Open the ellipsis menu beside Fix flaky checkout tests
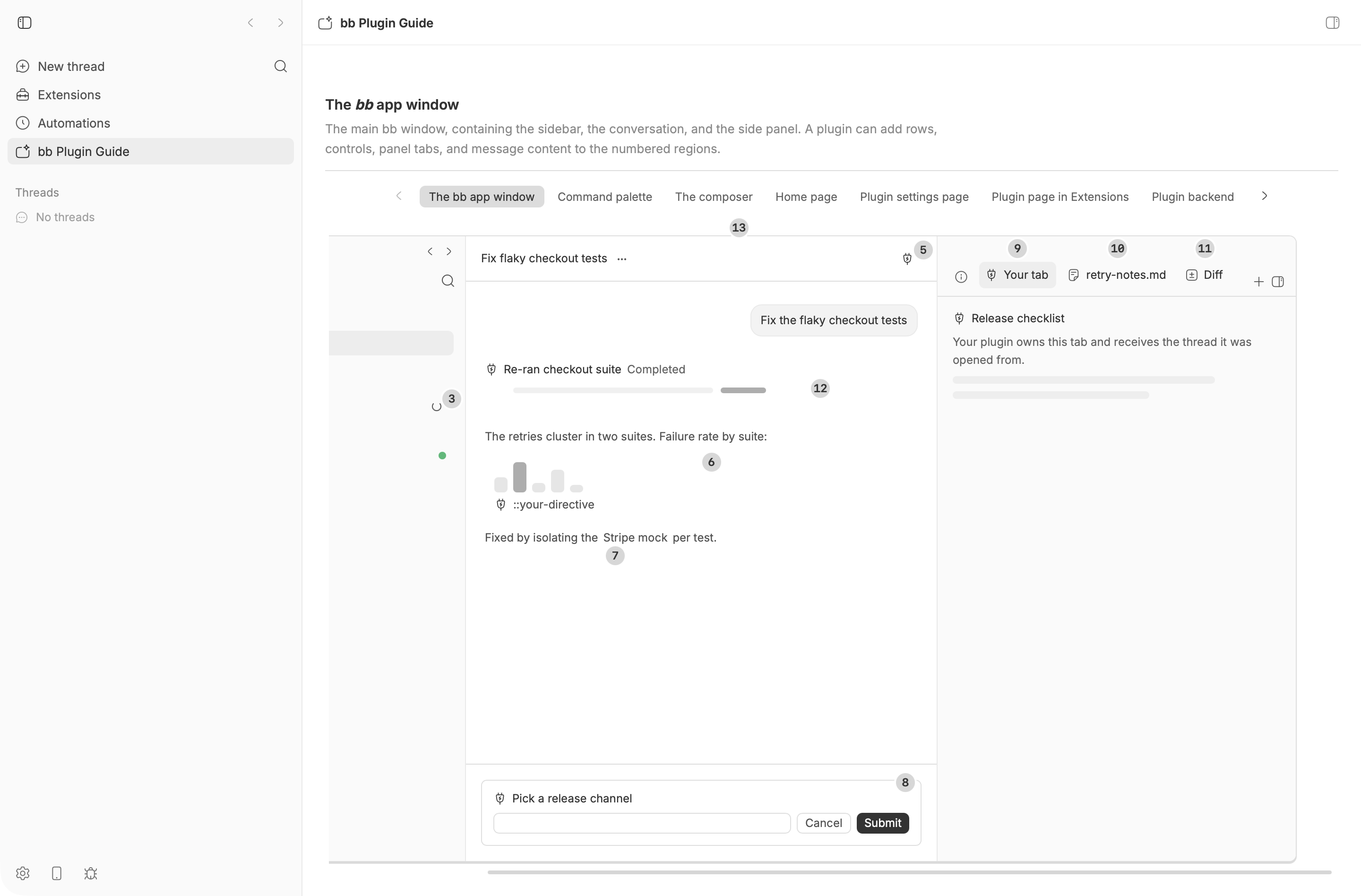This screenshot has width=1361, height=896. tap(621, 259)
